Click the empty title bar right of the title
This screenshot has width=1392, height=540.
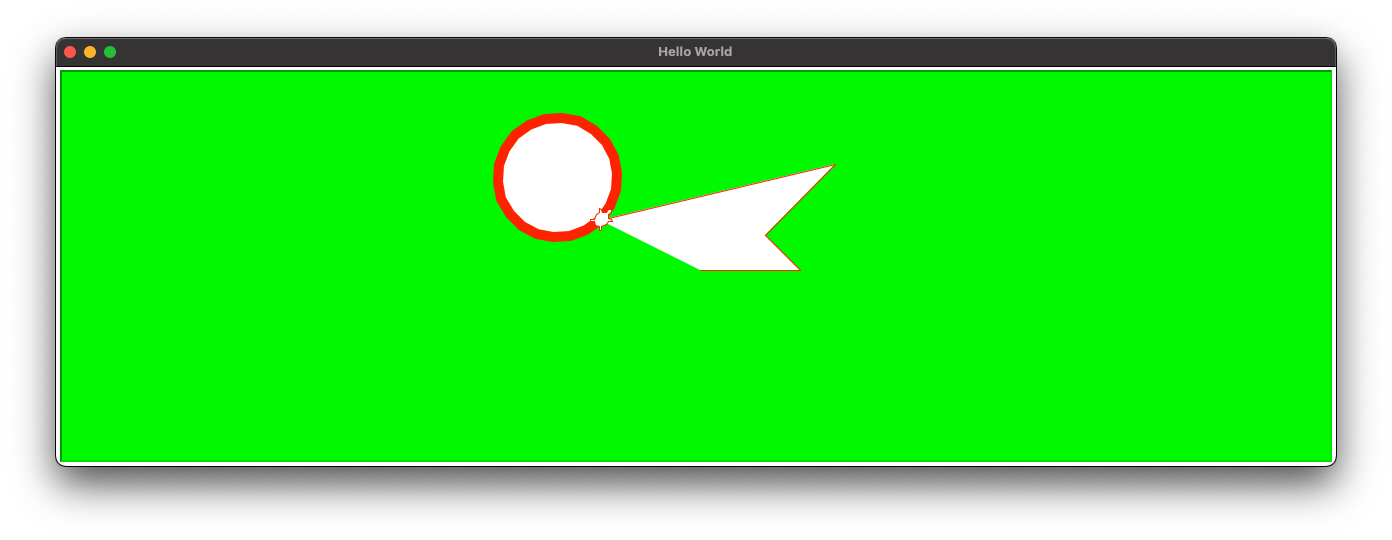1000,52
